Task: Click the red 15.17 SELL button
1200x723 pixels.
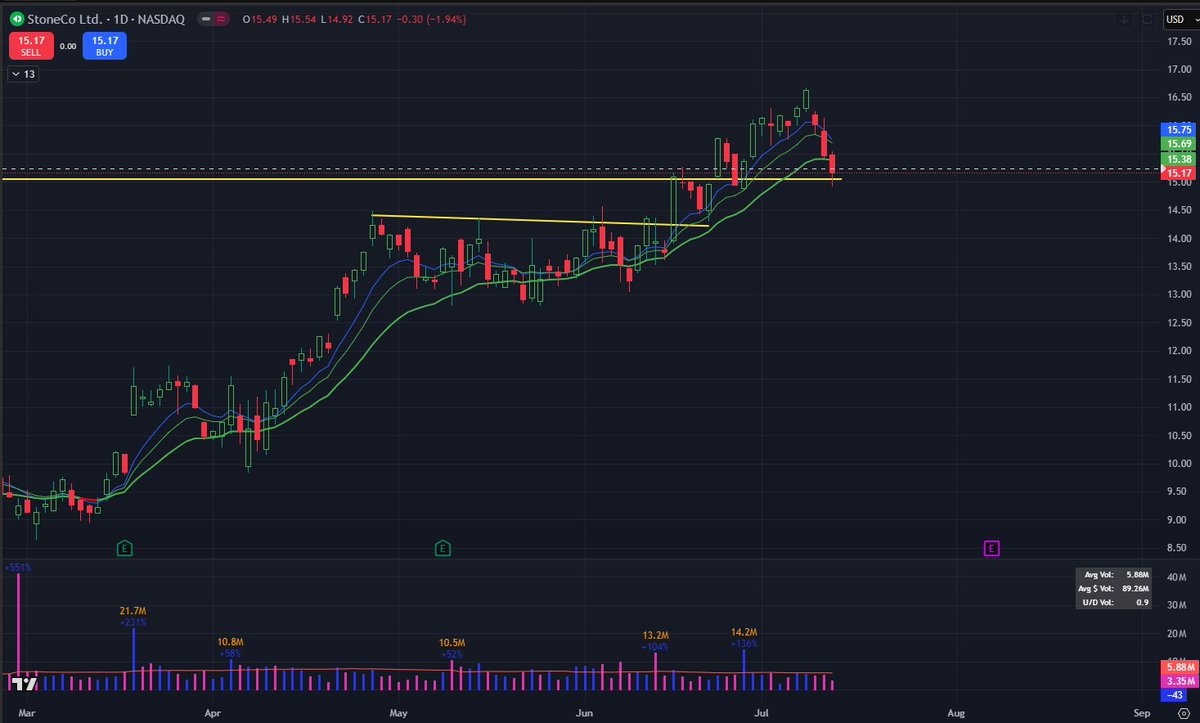Action: pyautogui.click(x=29, y=44)
